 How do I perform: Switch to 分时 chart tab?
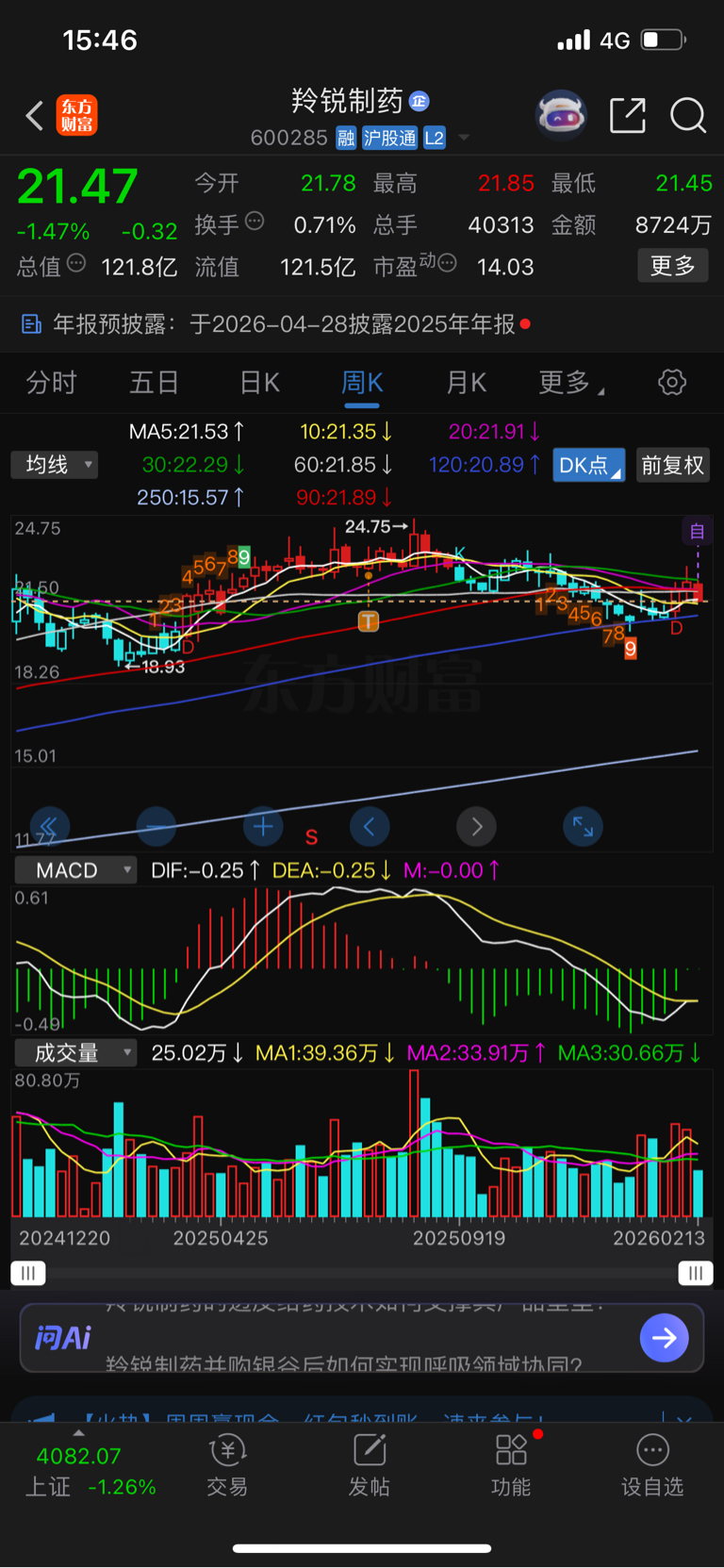click(51, 382)
